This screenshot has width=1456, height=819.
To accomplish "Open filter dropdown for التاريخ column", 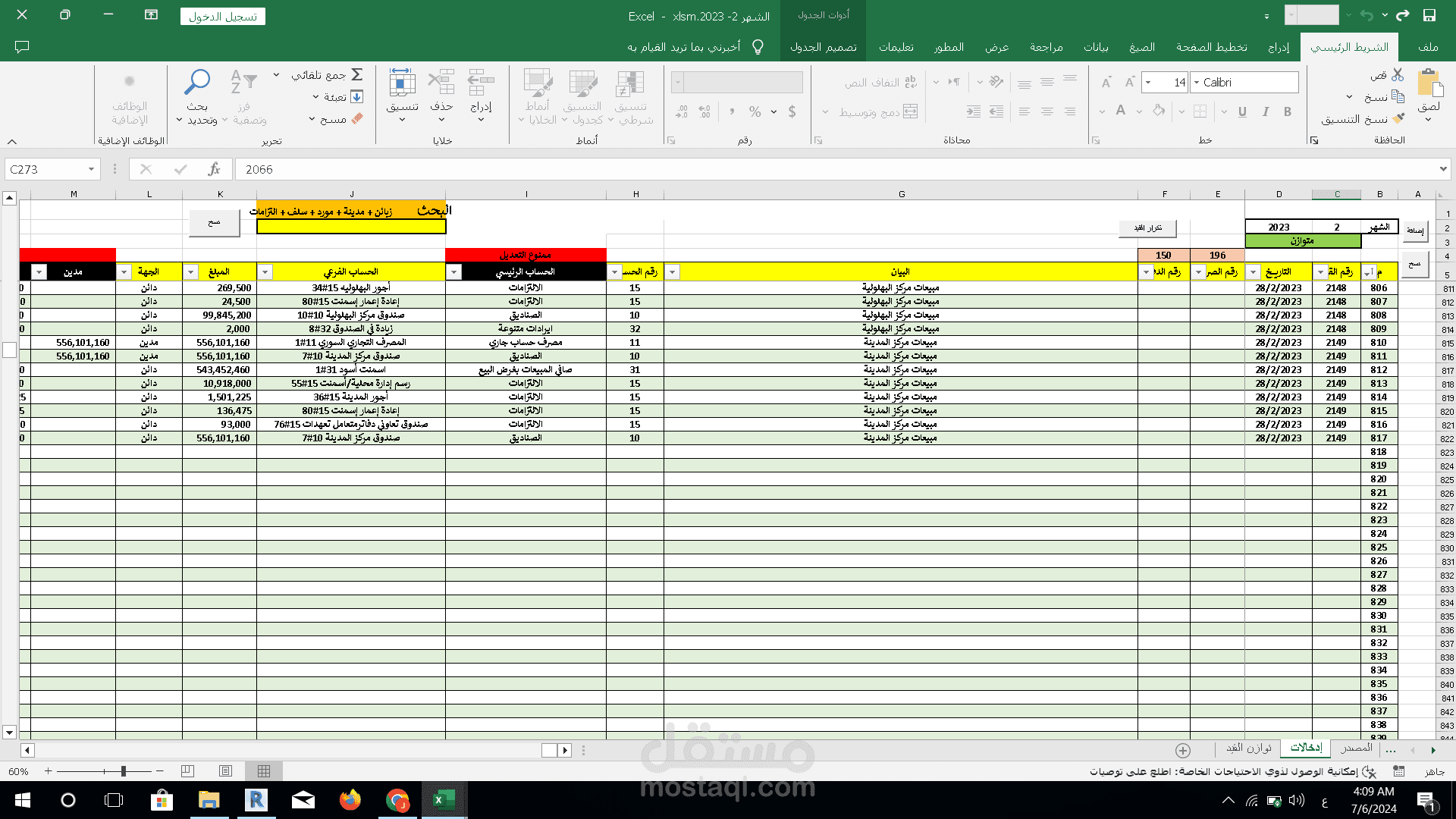I will (1253, 271).
